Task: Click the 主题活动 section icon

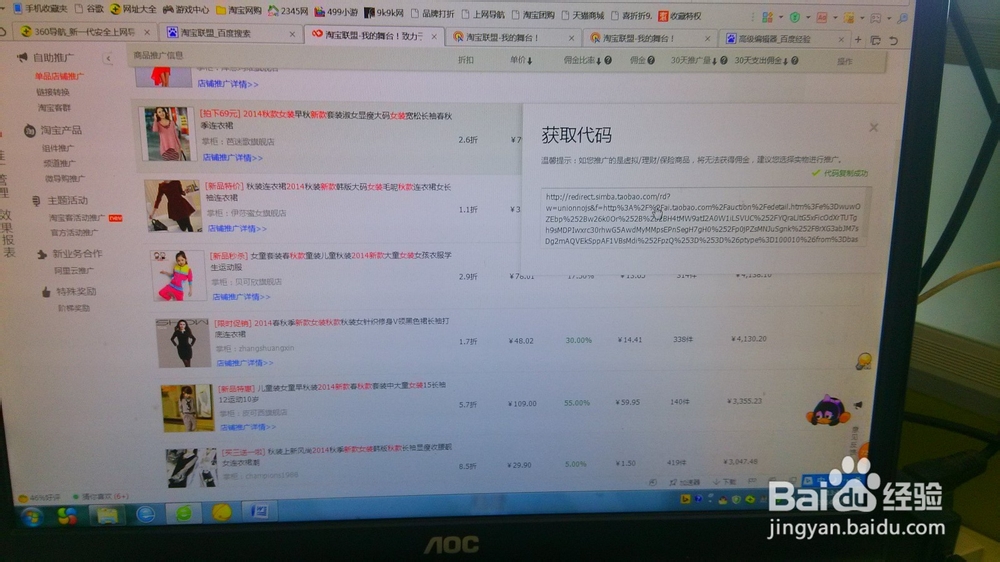Action: coord(36,201)
